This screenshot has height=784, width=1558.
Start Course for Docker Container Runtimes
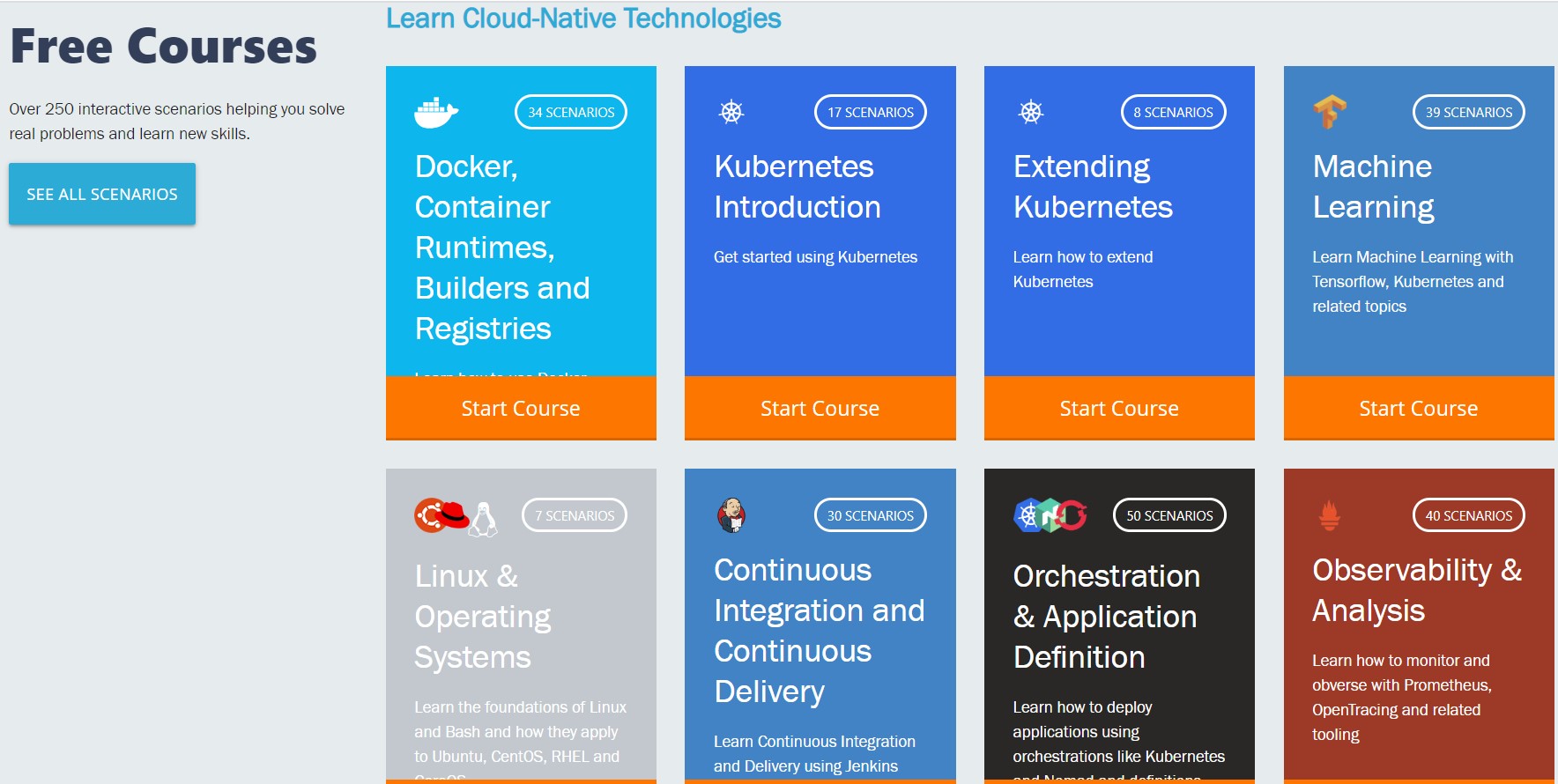tap(521, 408)
